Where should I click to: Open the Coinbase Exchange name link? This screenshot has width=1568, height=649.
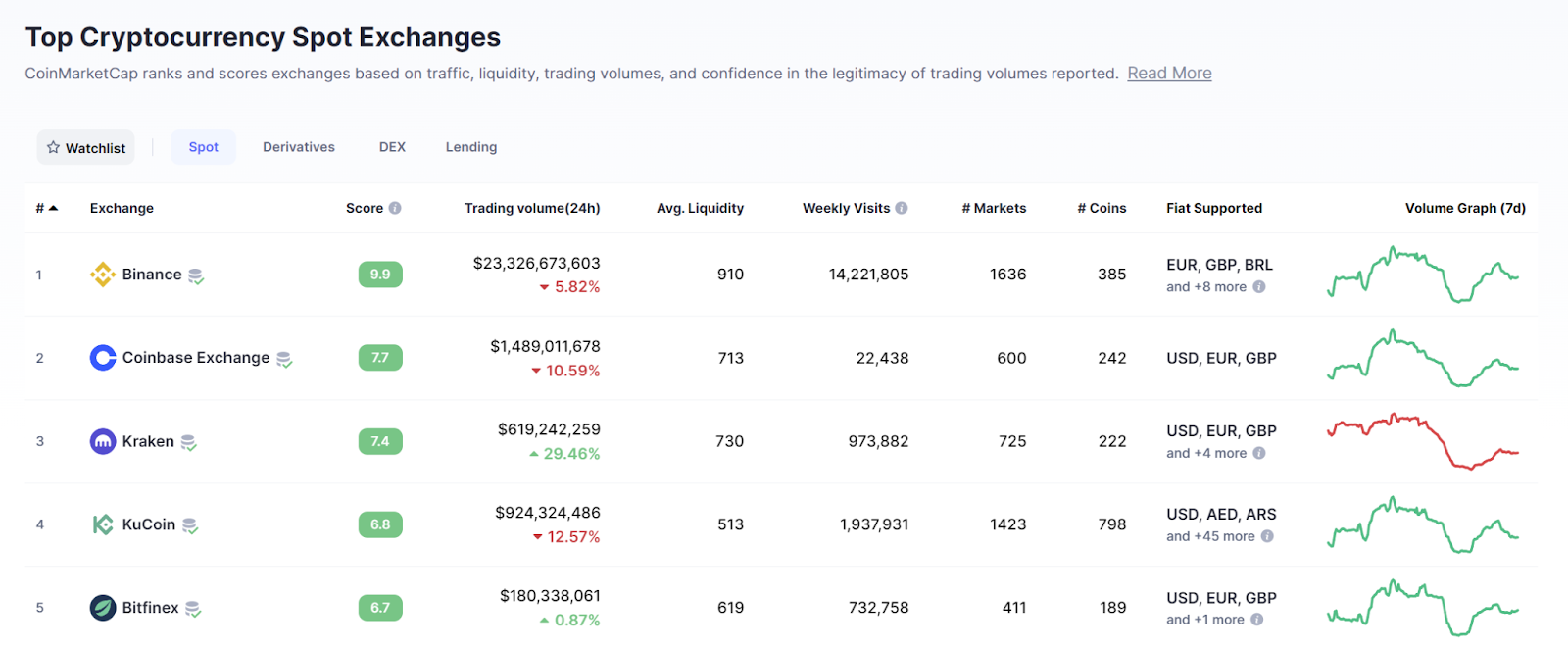click(x=196, y=358)
